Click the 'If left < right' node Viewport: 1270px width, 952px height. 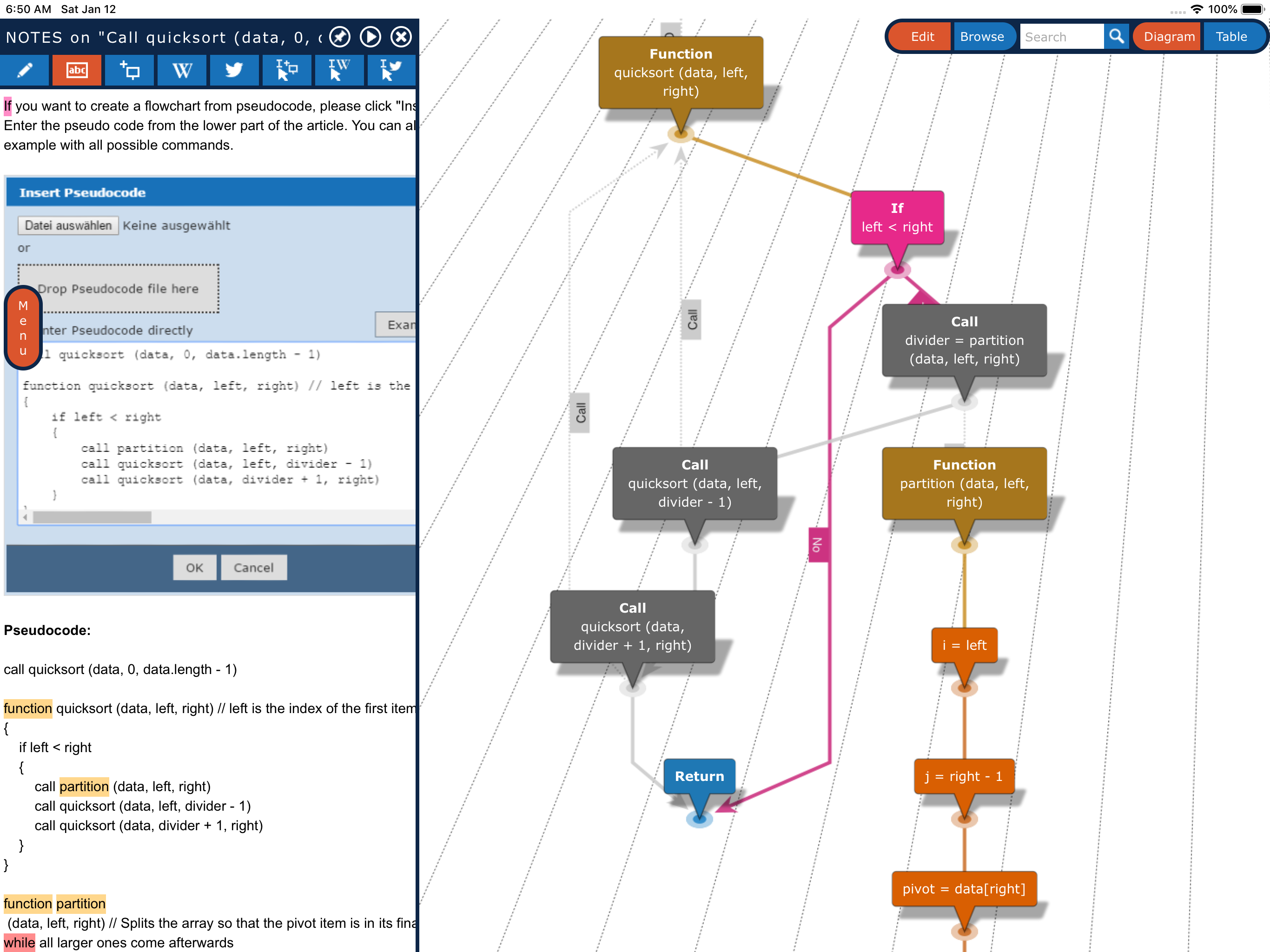point(897,218)
